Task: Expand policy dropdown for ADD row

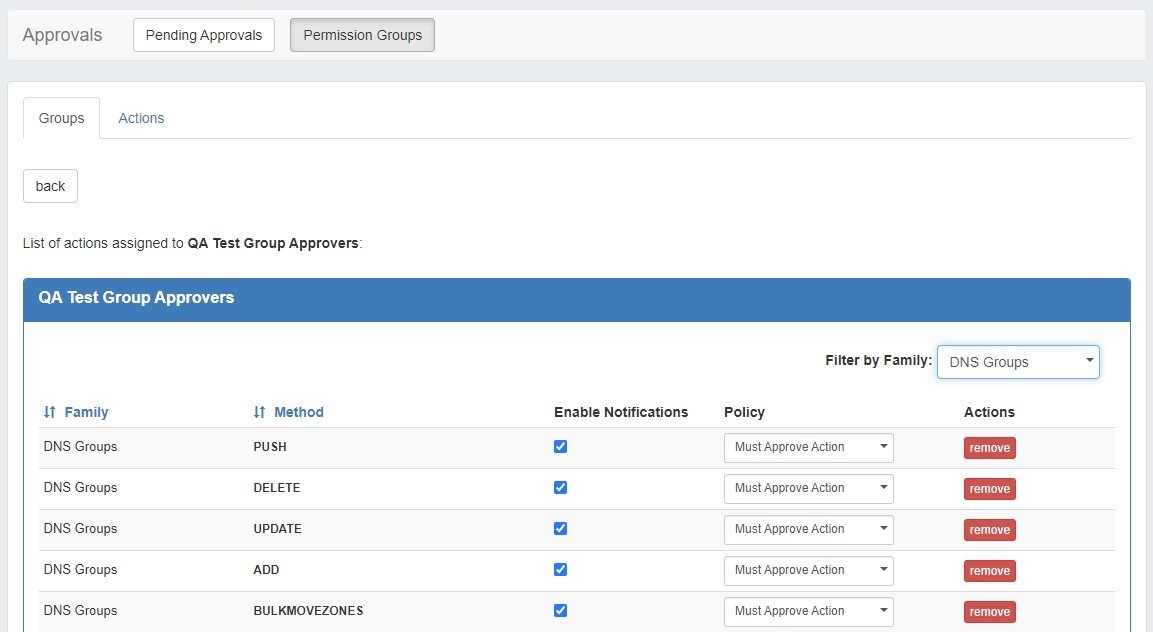Action: coord(808,571)
